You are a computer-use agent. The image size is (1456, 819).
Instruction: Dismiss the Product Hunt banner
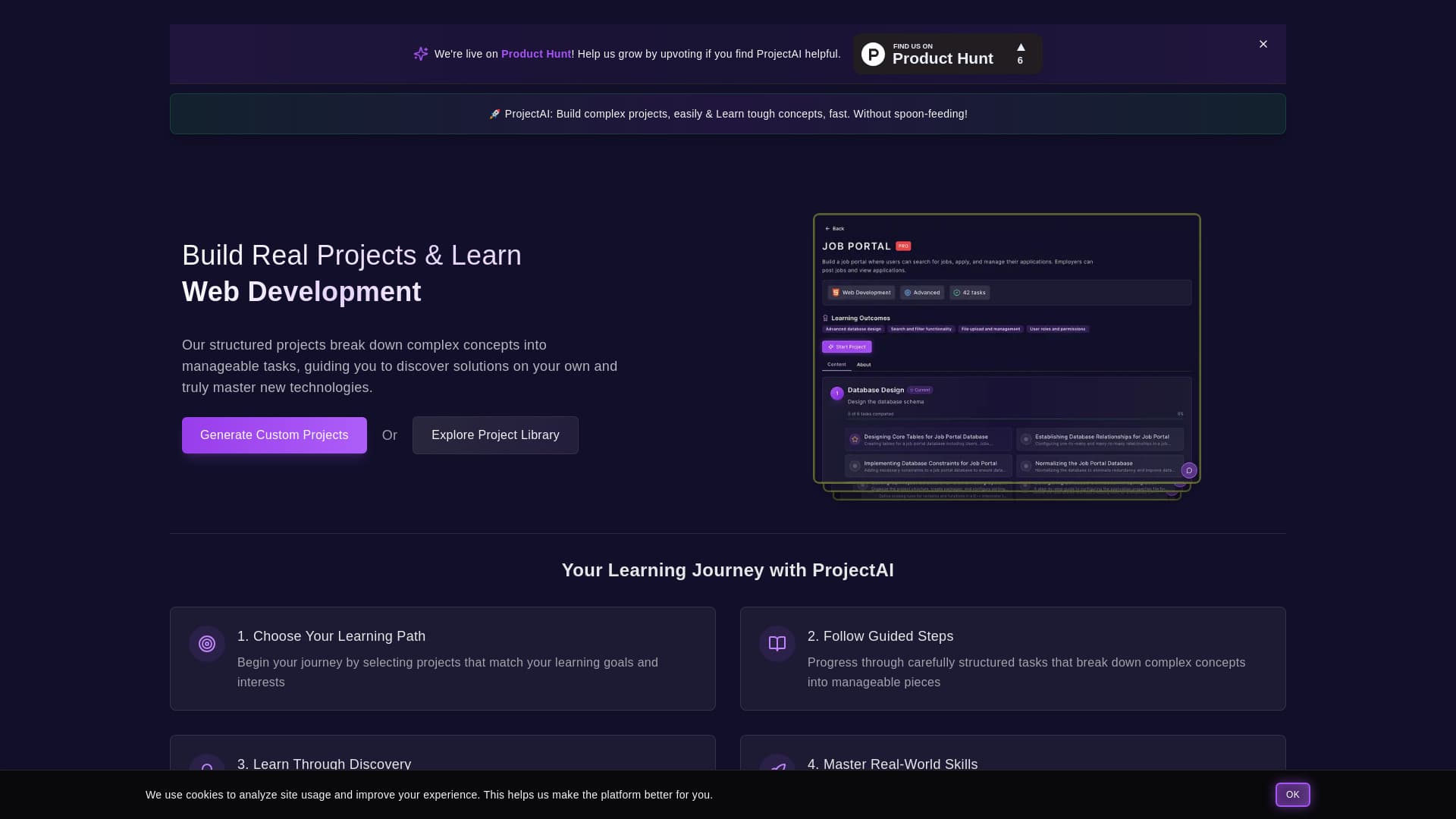[1263, 44]
